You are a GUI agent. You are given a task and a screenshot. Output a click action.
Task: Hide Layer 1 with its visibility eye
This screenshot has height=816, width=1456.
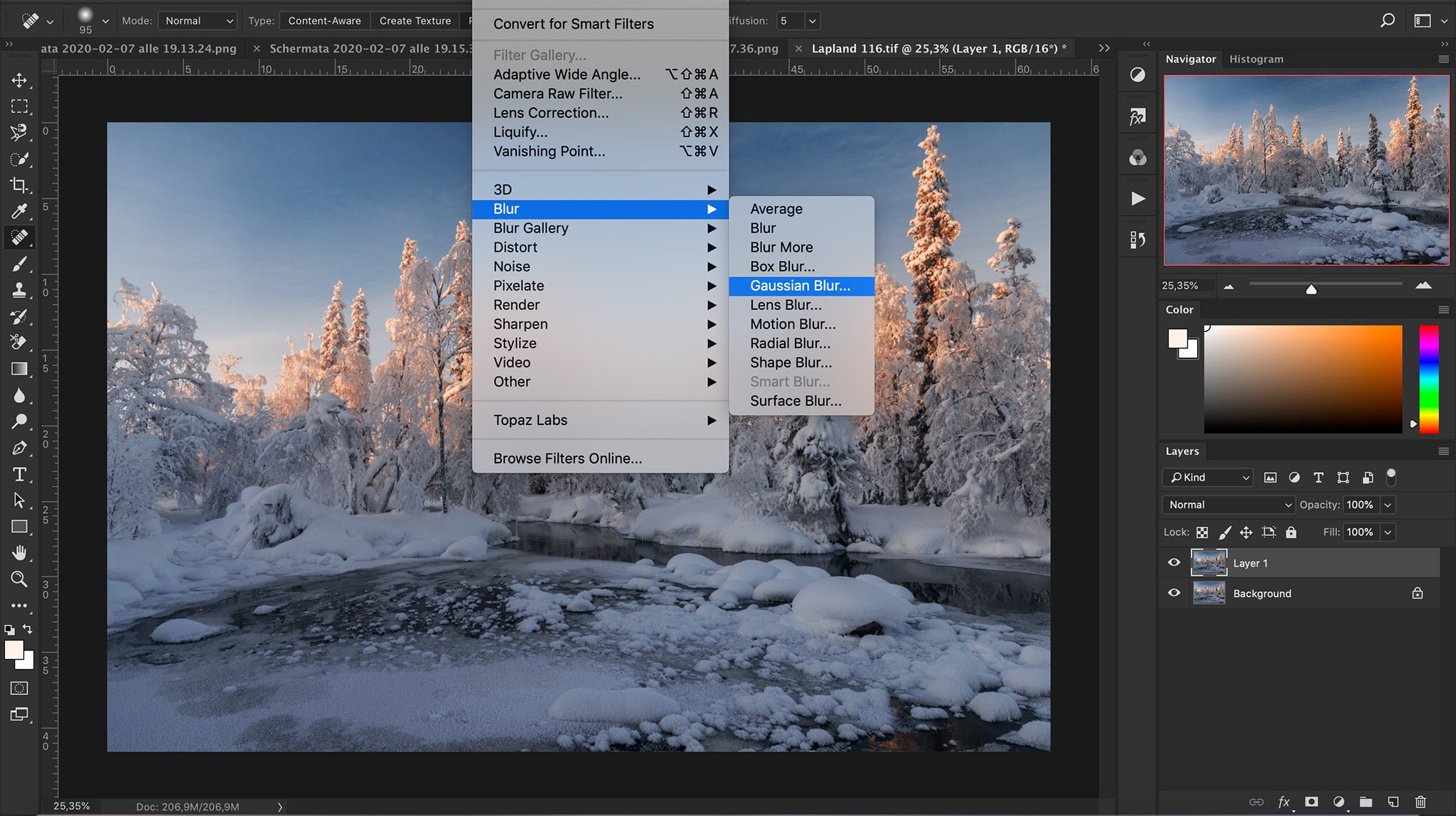pos(1174,562)
